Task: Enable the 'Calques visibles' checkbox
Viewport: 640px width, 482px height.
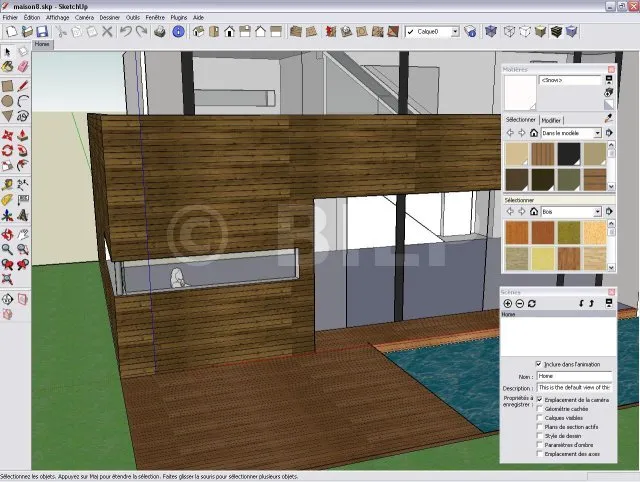Action: point(540,418)
